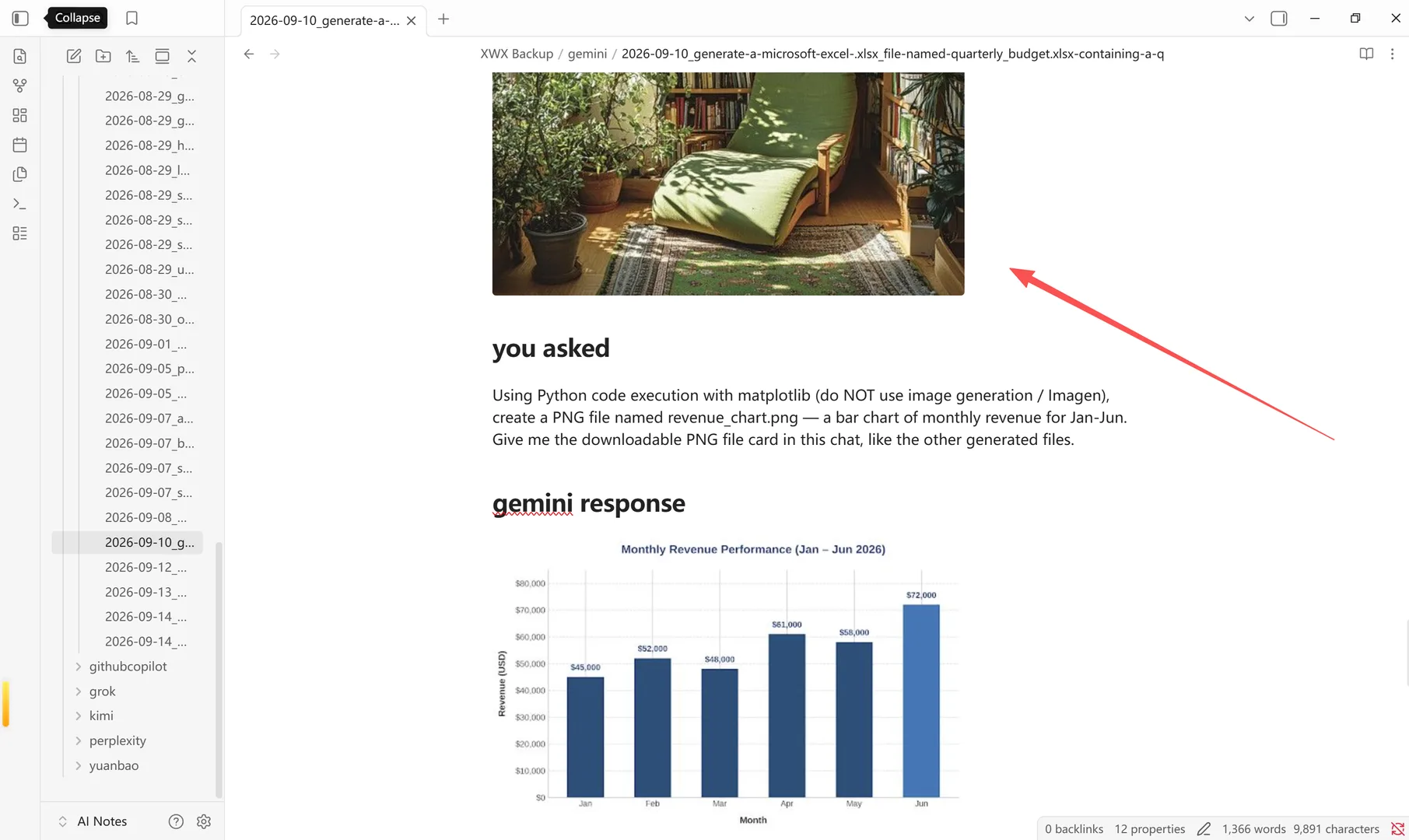Open note 2026-09-13_...
The width and height of the screenshot is (1409, 840).
[x=145, y=592]
